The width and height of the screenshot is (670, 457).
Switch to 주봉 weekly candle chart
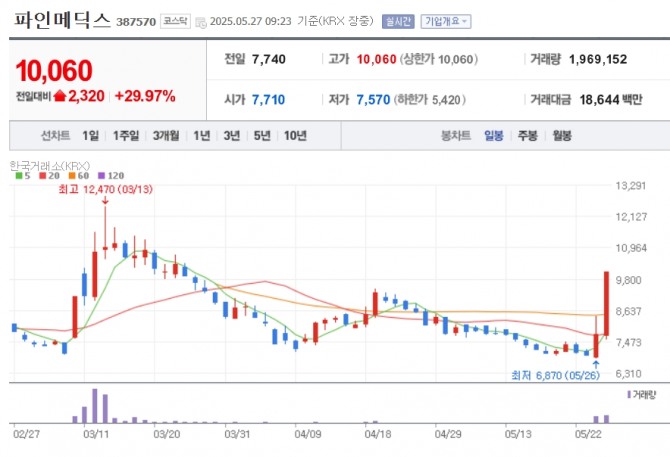coord(528,136)
